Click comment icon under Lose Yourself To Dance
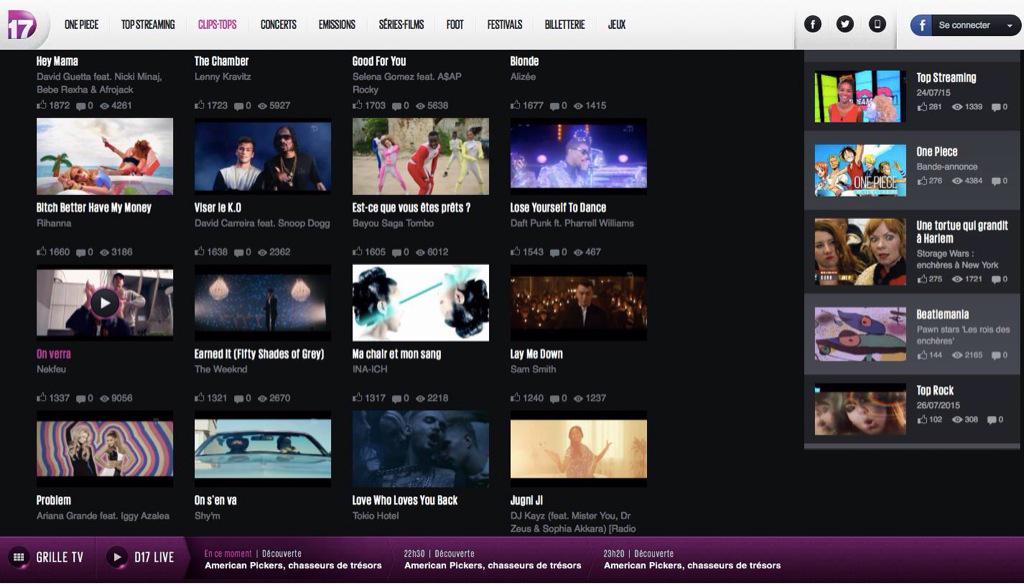The image size is (1024, 584). click(x=554, y=252)
